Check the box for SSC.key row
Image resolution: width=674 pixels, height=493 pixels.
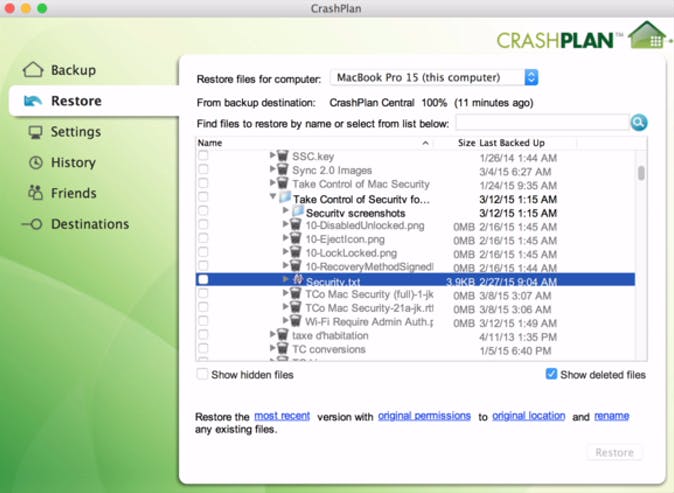point(203,156)
